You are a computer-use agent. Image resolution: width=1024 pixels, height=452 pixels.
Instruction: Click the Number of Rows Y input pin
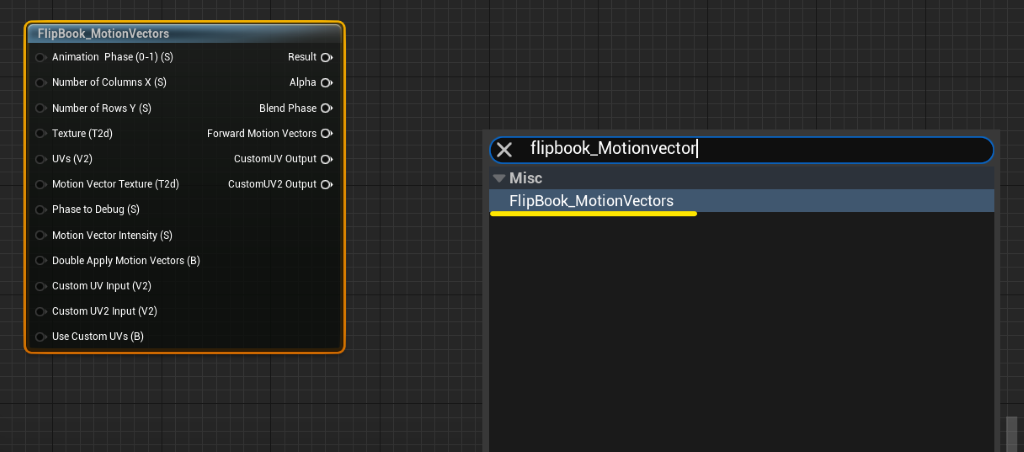[40, 108]
